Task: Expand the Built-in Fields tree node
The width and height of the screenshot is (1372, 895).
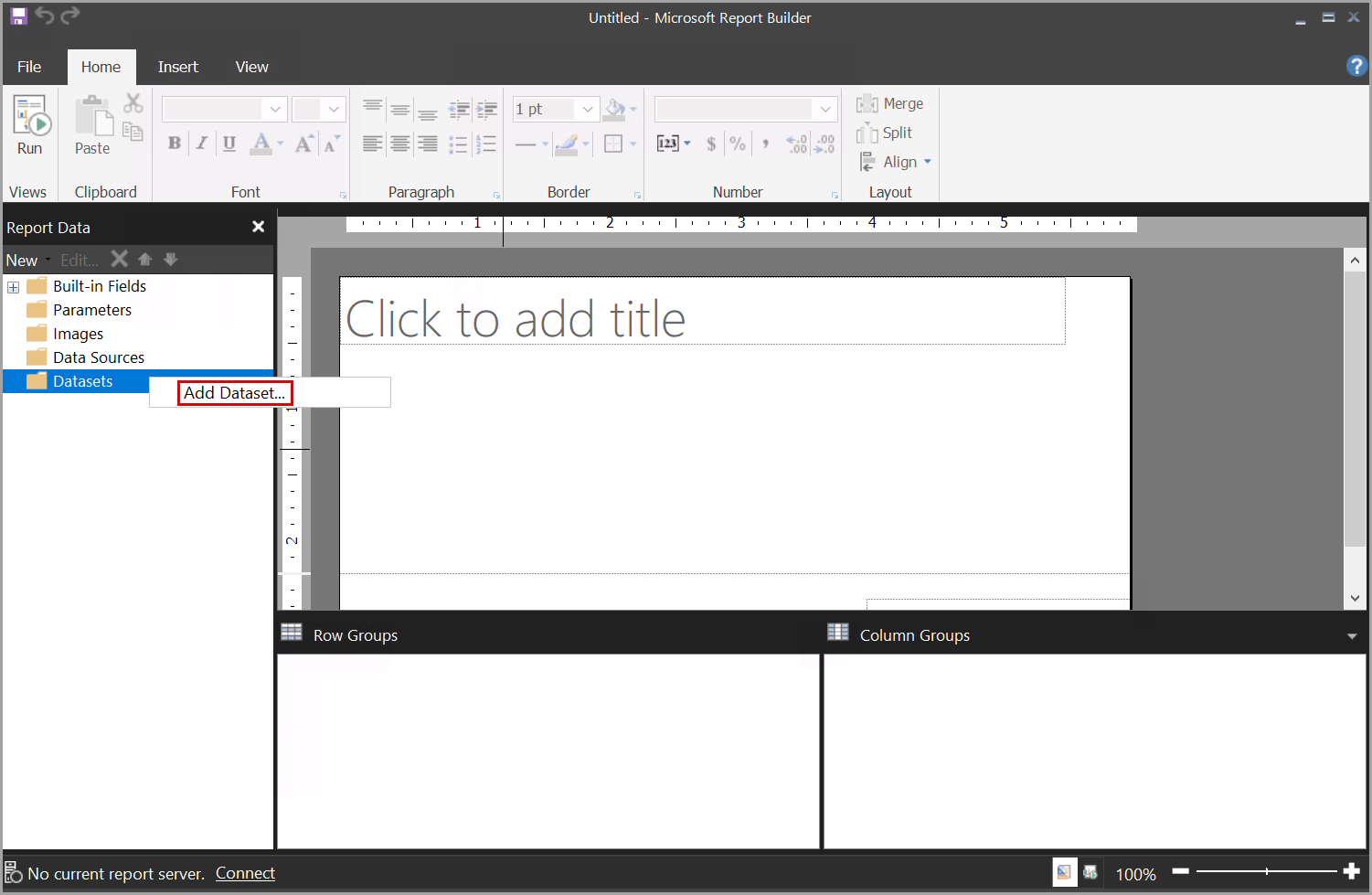Action: [x=14, y=287]
